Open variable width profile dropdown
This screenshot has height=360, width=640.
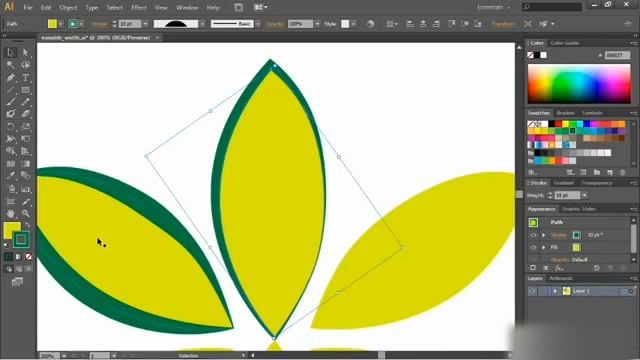(202, 24)
